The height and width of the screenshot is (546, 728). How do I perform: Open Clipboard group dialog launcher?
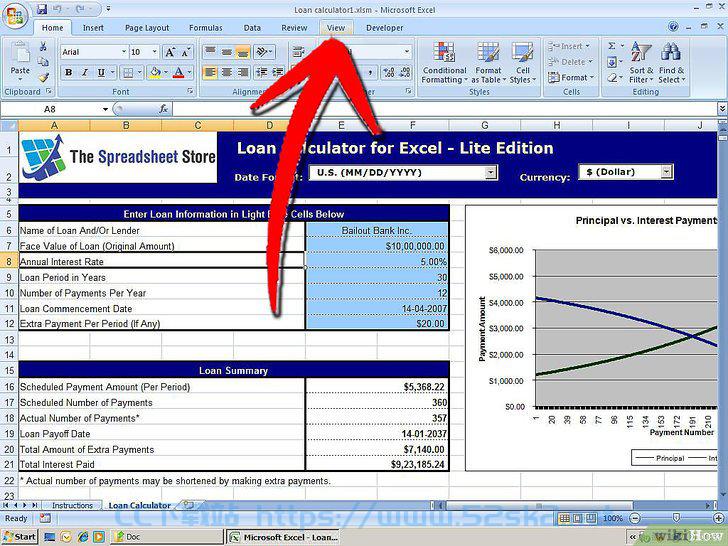point(49,91)
